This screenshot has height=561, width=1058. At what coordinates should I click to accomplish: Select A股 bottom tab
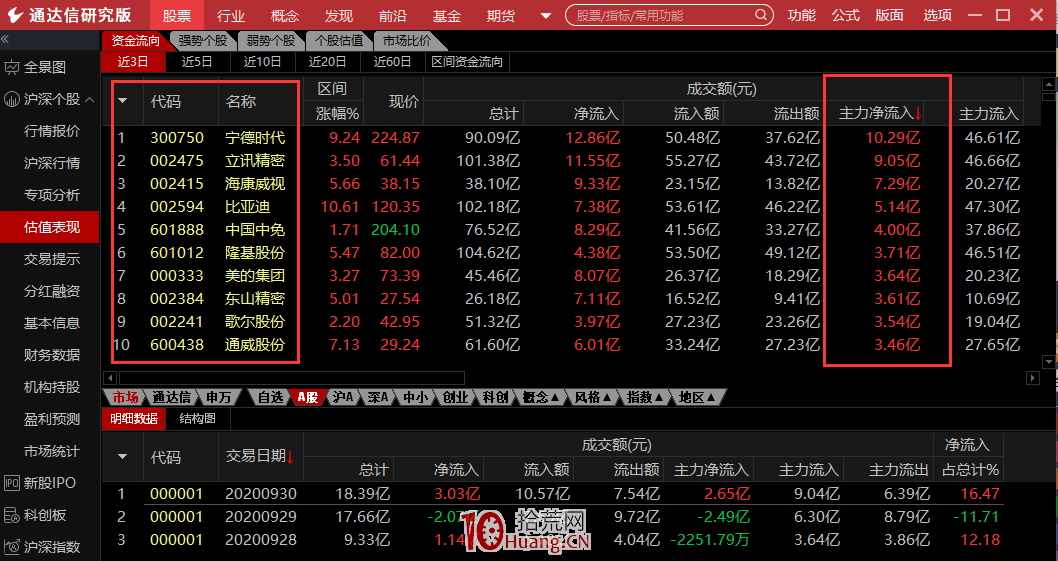pyautogui.click(x=308, y=397)
